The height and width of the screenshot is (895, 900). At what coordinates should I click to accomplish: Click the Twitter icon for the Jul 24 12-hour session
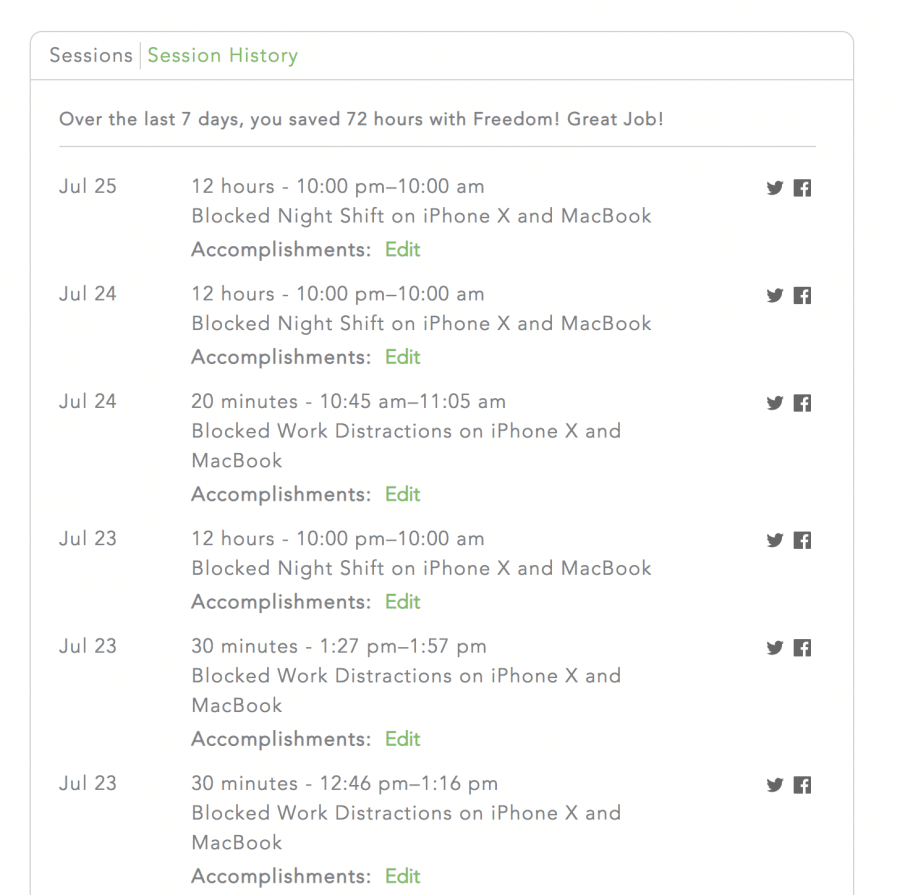pos(774,296)
